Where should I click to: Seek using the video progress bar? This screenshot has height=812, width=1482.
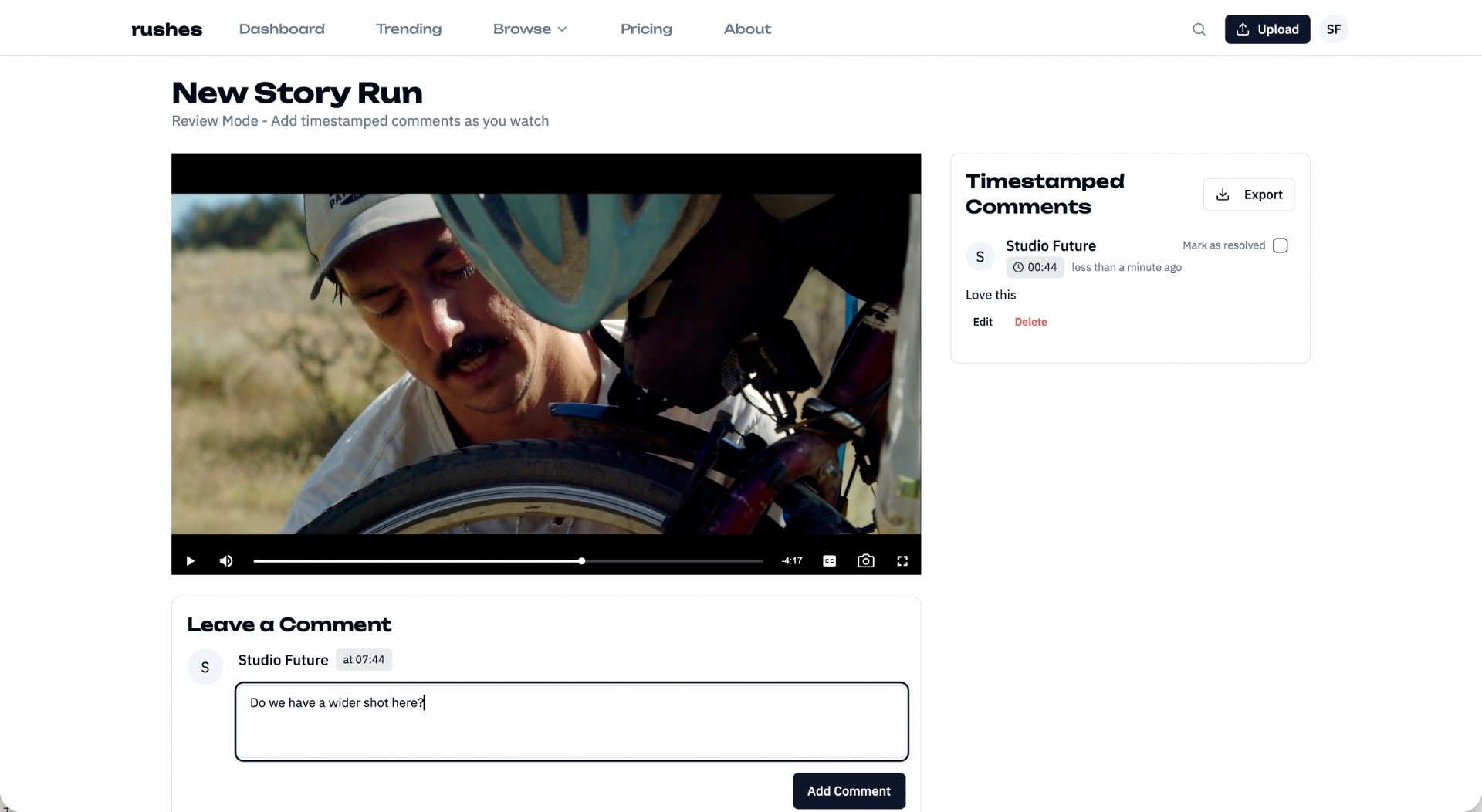pyautogui.click(x=508, y=561)
